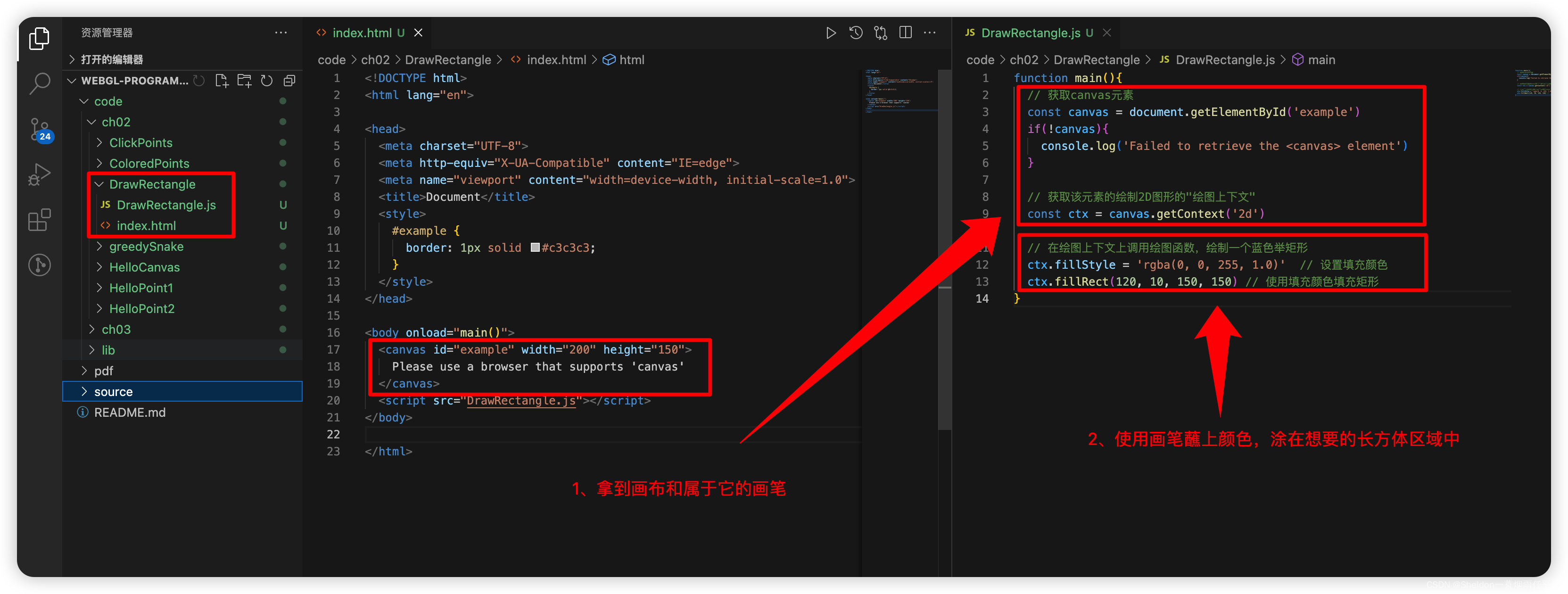
Task: Expand the greedySnake folder
Action: coord(146,247)
